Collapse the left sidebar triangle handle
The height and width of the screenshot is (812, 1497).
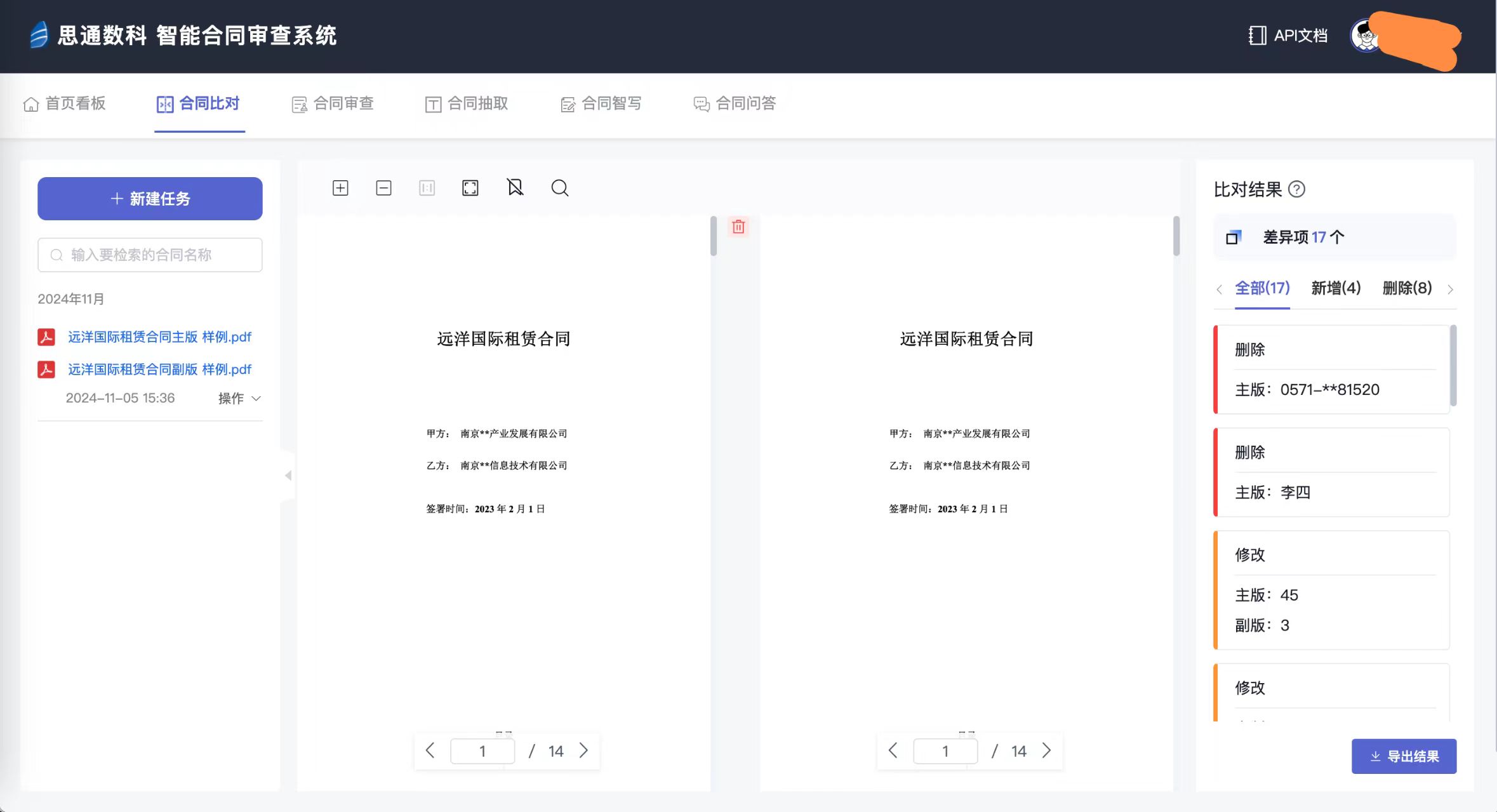click(x=288, y=476)
